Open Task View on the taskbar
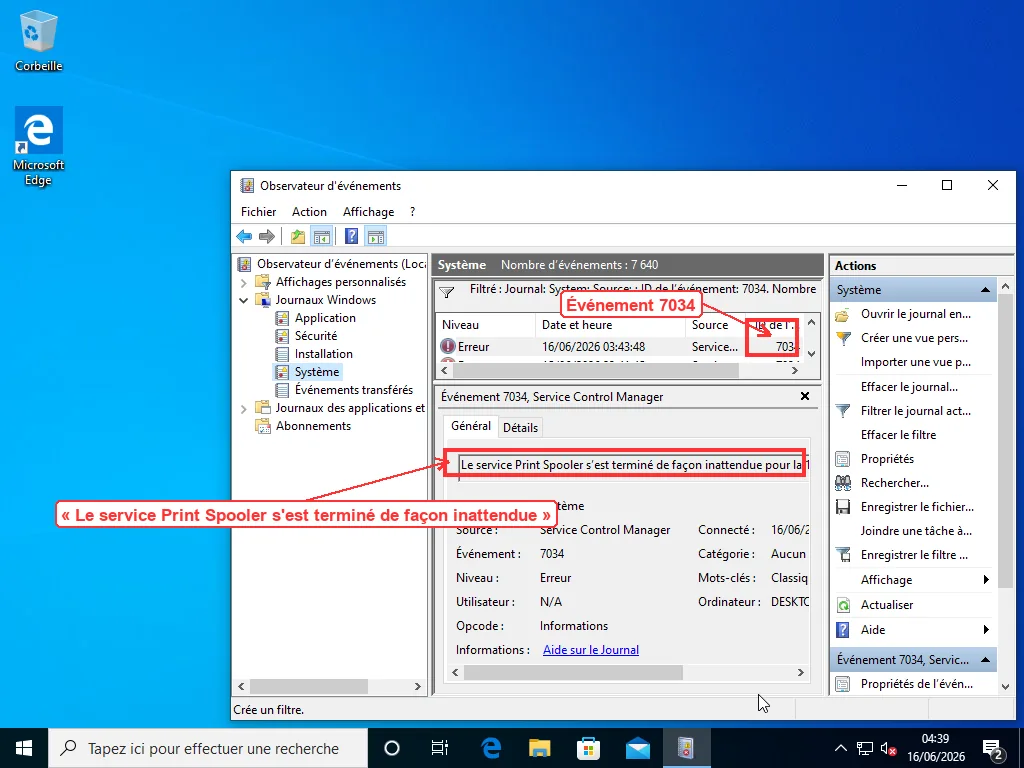 pyautogui.click(x=440, y=748)
